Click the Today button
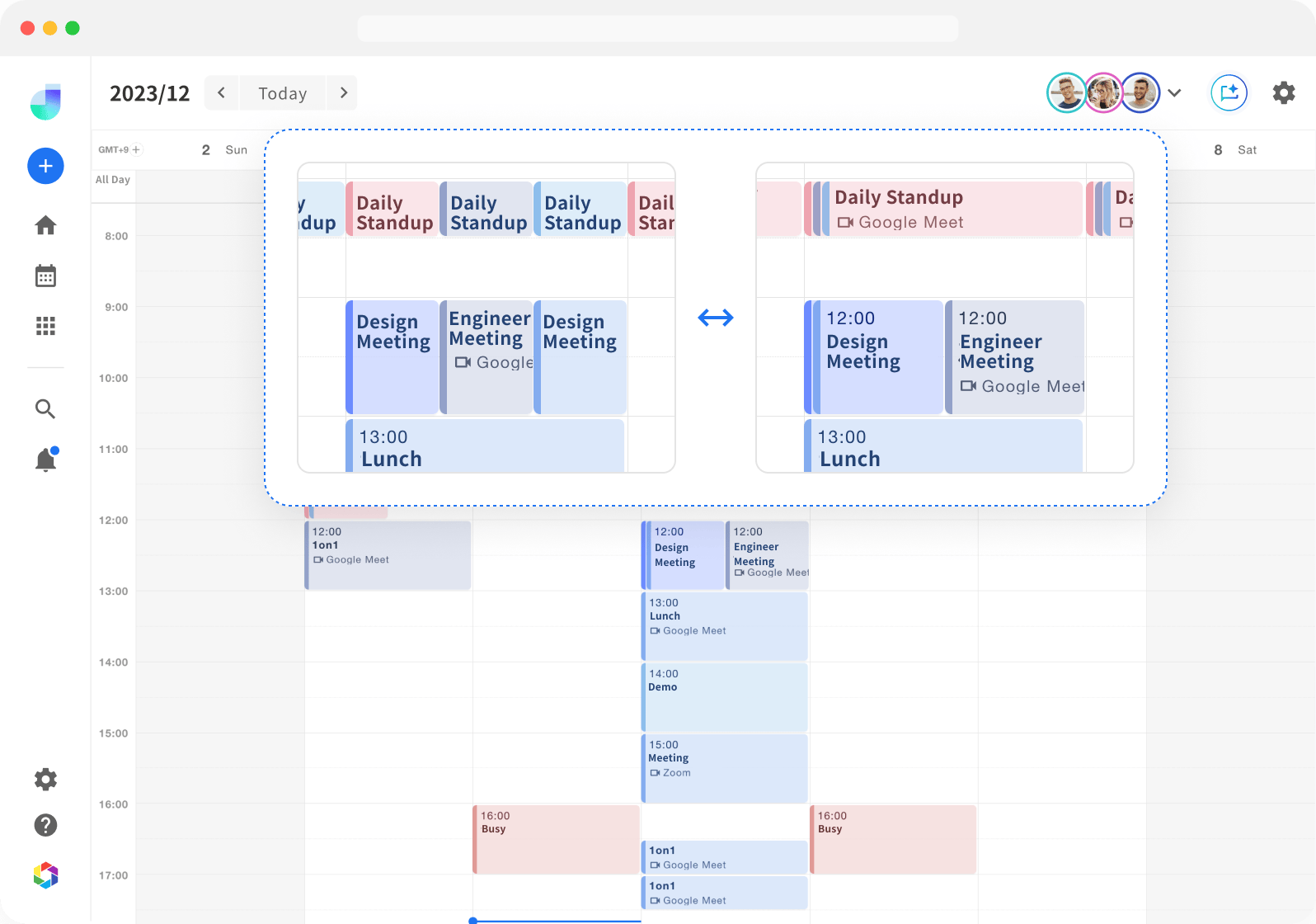 point(282,93)
